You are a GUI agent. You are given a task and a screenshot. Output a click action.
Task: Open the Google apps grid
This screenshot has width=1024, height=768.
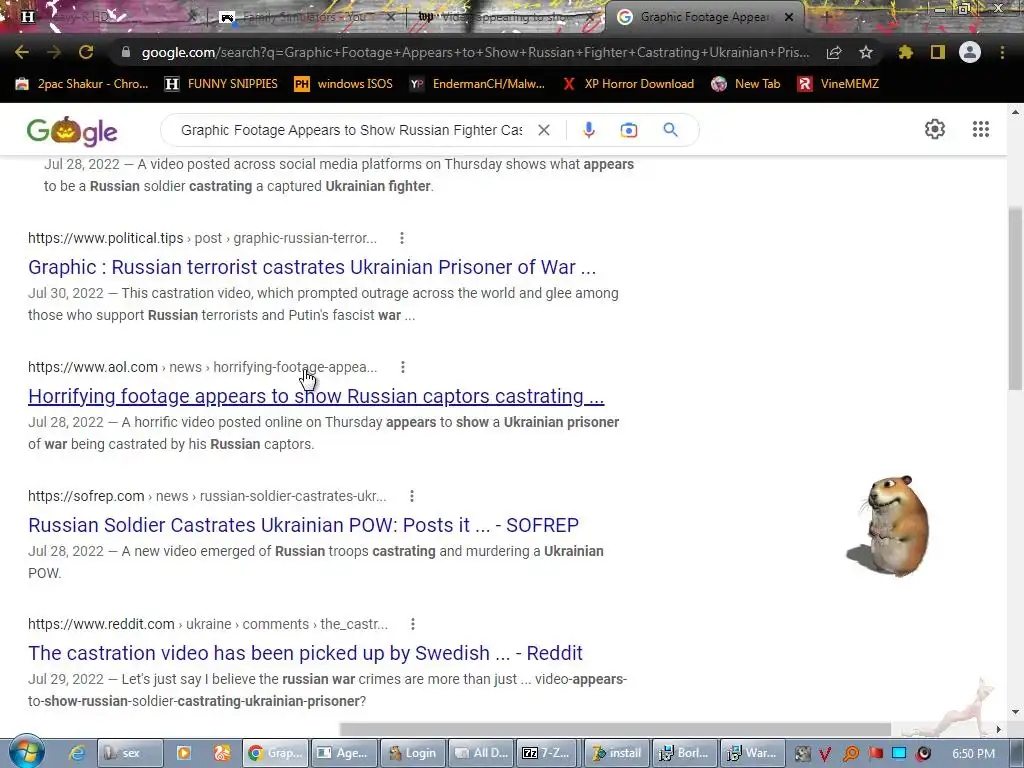(980, 129)
